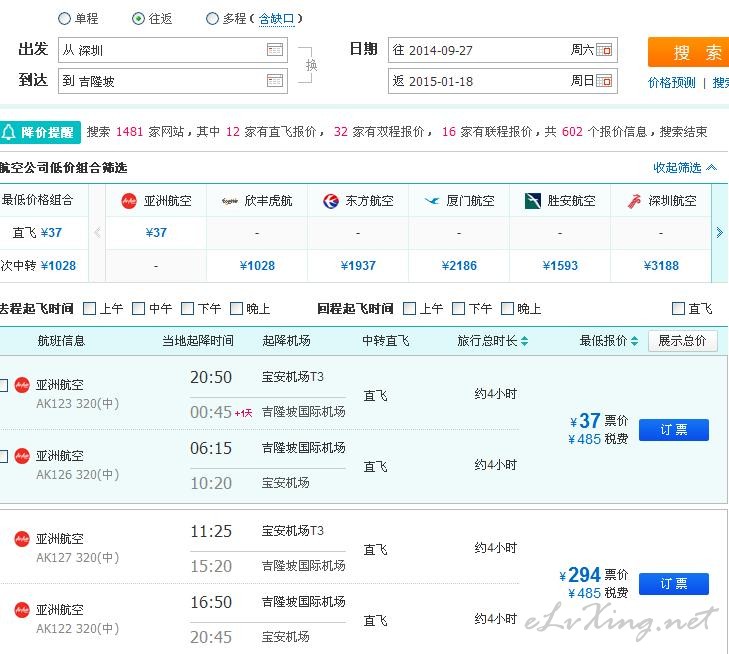729x654 pixels.
Task: Sort by 旅行总时长 arrows
Action: click(x=524, y=341)
